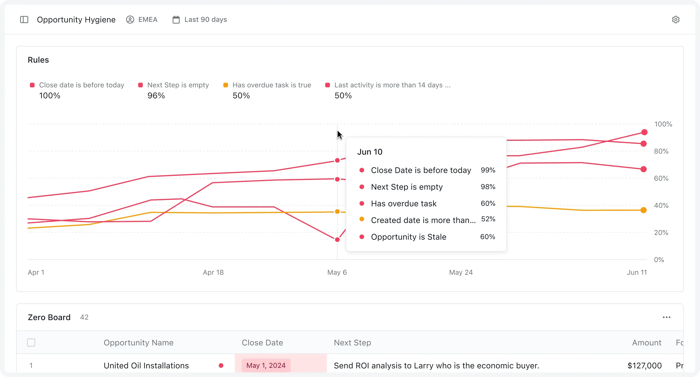Toggle 'Last activity is more than 14 days' legend

pos(388,90)
